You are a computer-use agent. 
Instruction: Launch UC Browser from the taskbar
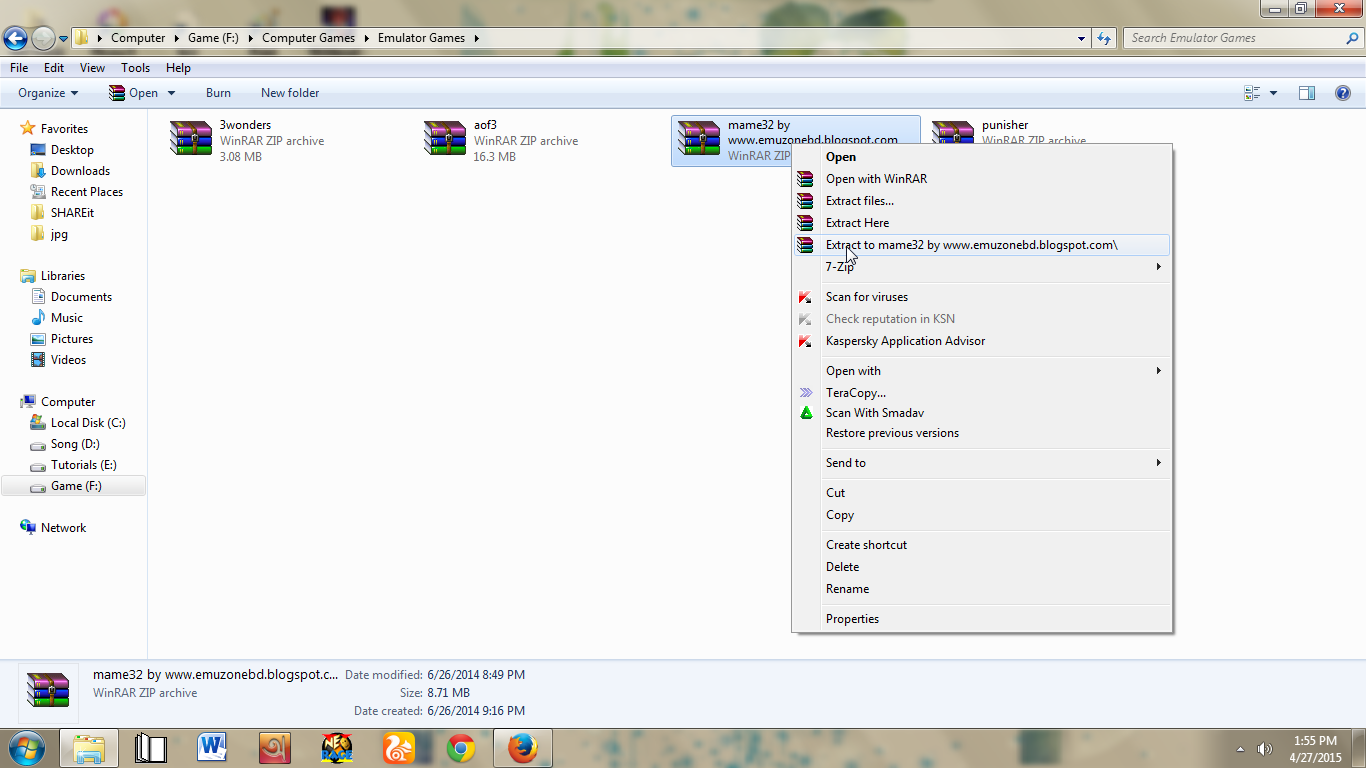[x=399, y=748]
